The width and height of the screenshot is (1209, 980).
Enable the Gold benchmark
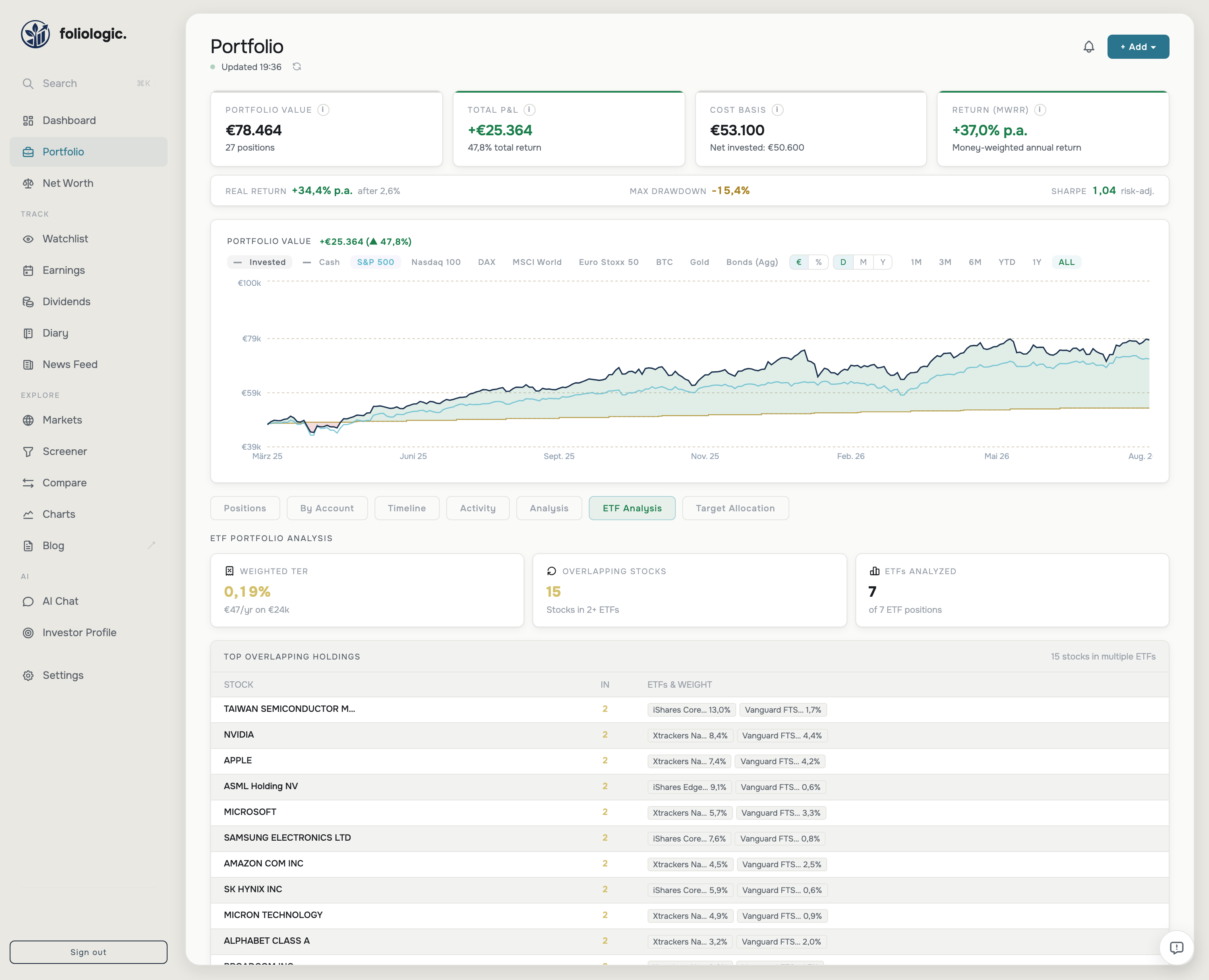click(x=700, y=262)
